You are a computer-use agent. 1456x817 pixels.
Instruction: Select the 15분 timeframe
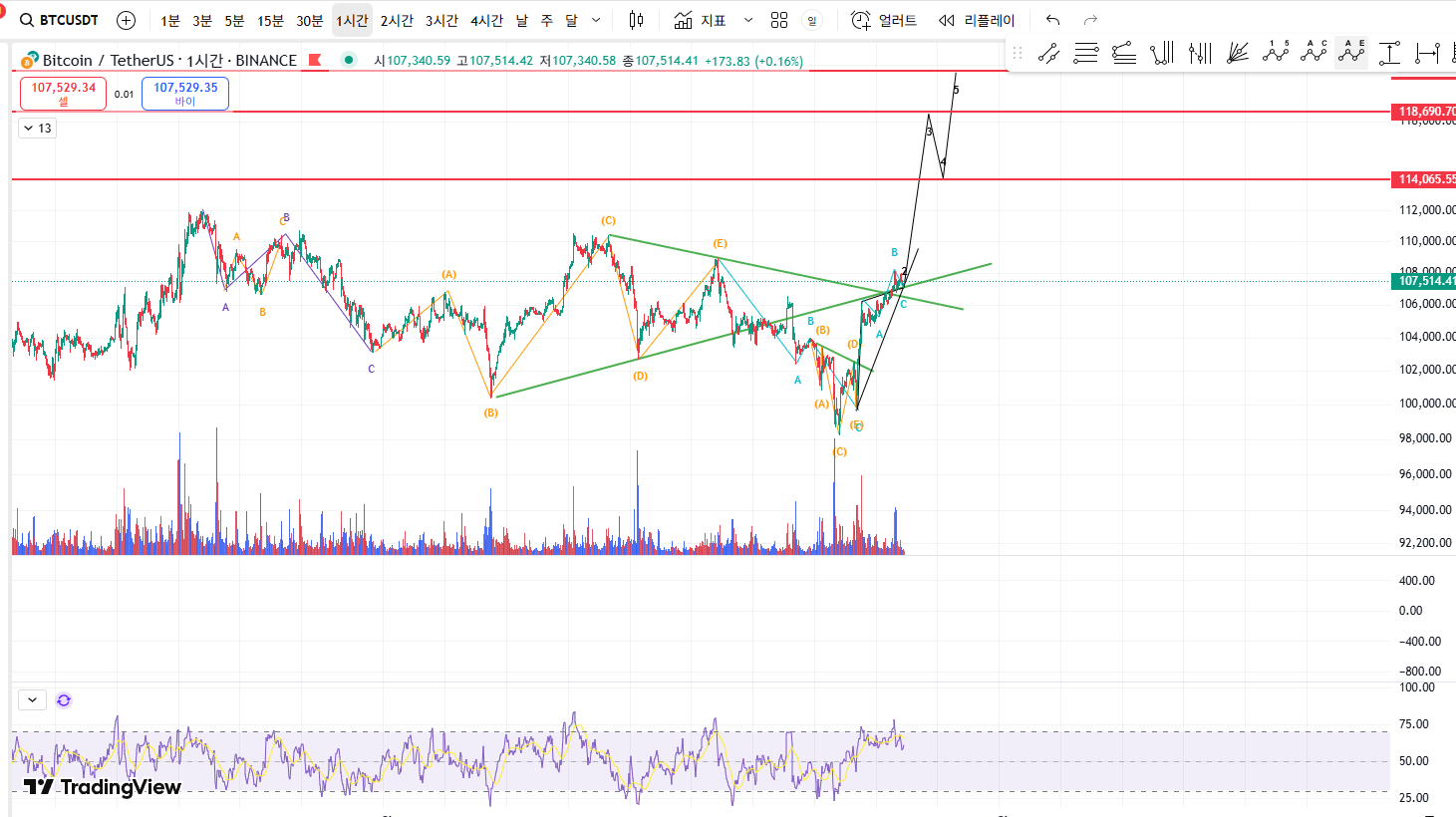pyautogui.click(x=270, y=20)
